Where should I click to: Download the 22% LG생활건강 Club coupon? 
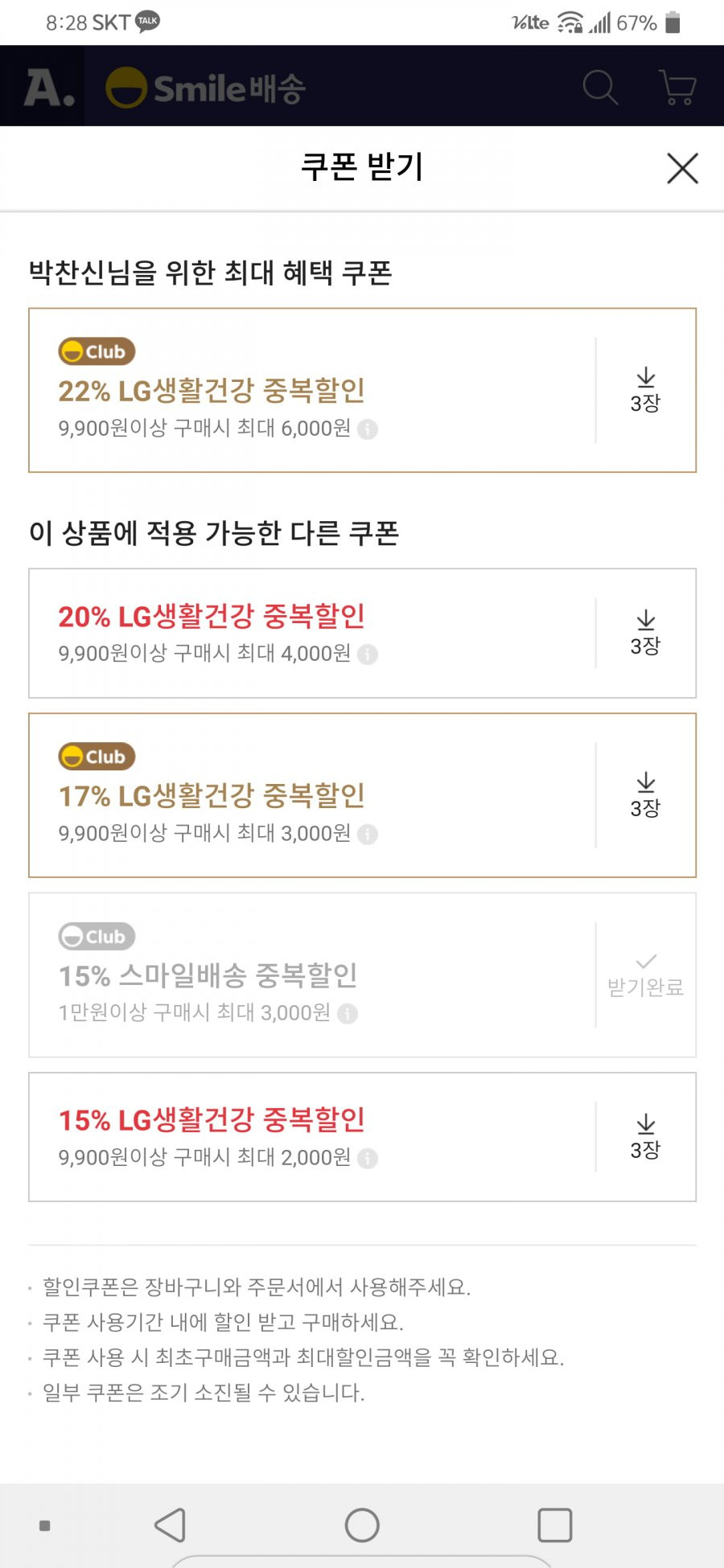pyautogui.click(x=645, y=391)
